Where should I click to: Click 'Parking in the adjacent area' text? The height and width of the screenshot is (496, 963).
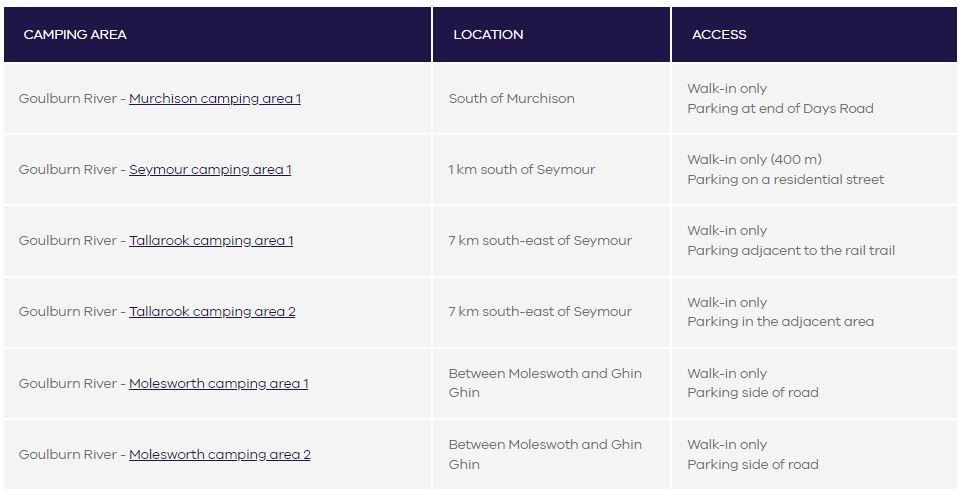click(x=780, y=322)
